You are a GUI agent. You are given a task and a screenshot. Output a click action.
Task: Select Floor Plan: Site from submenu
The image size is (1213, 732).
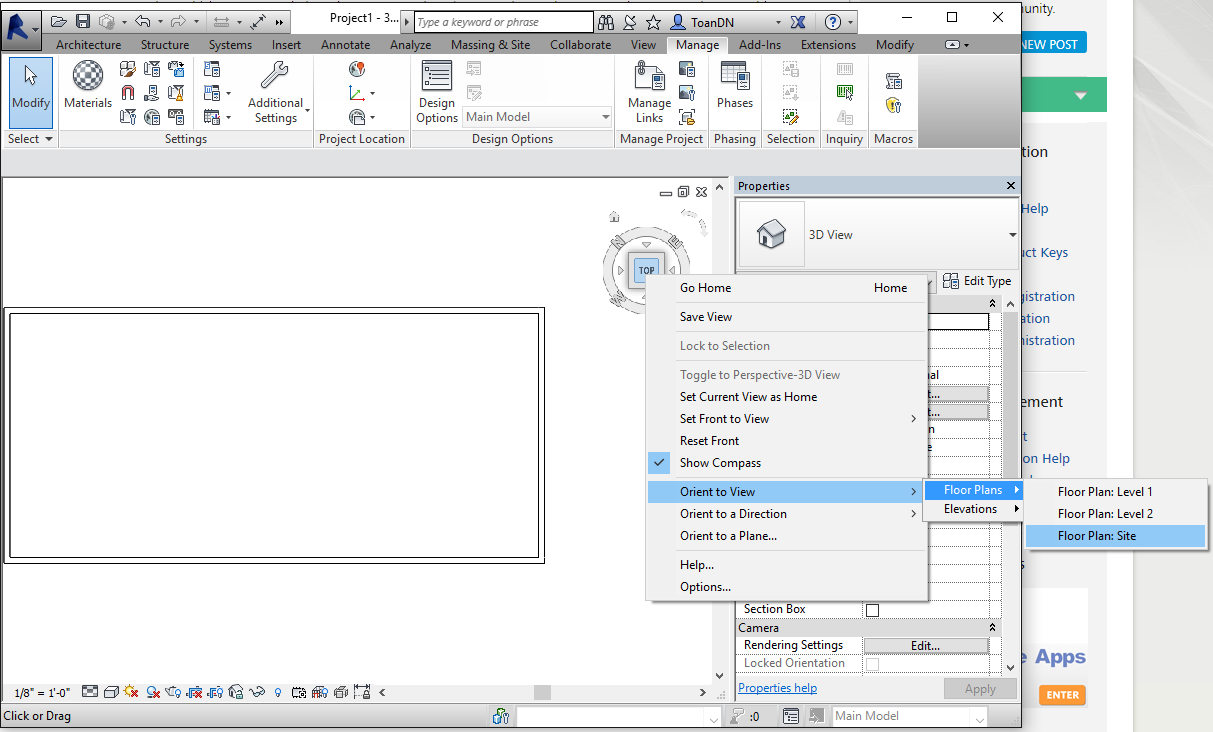coord(1116,536)
